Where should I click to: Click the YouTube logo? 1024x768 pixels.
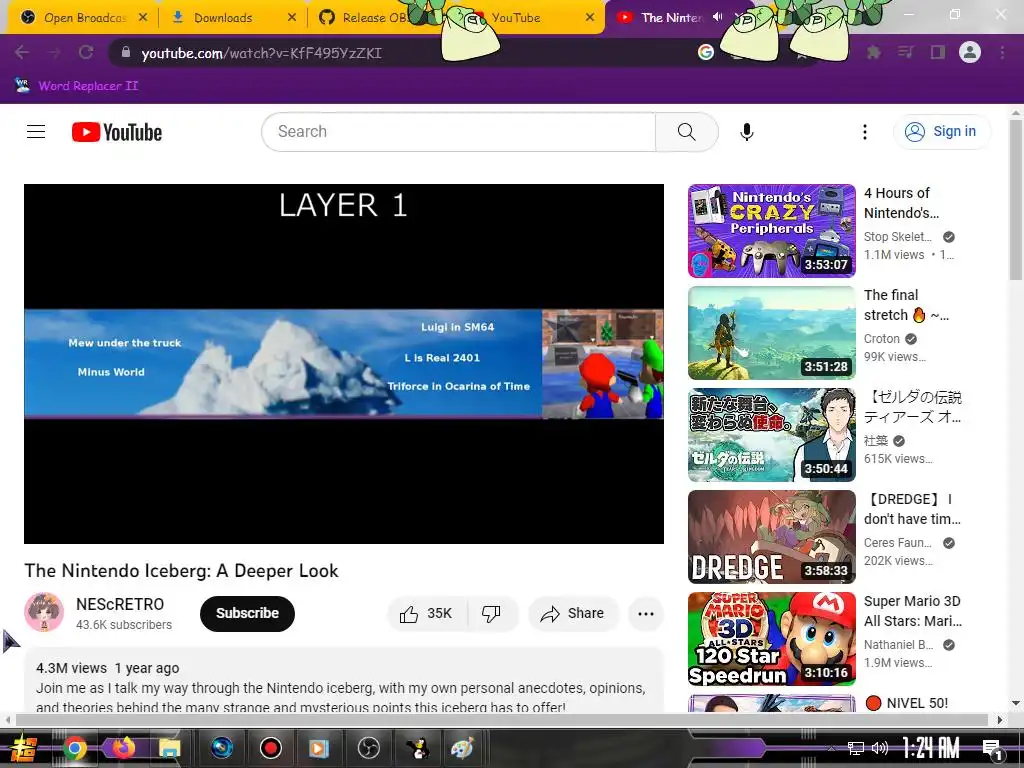tap(117, 132)
